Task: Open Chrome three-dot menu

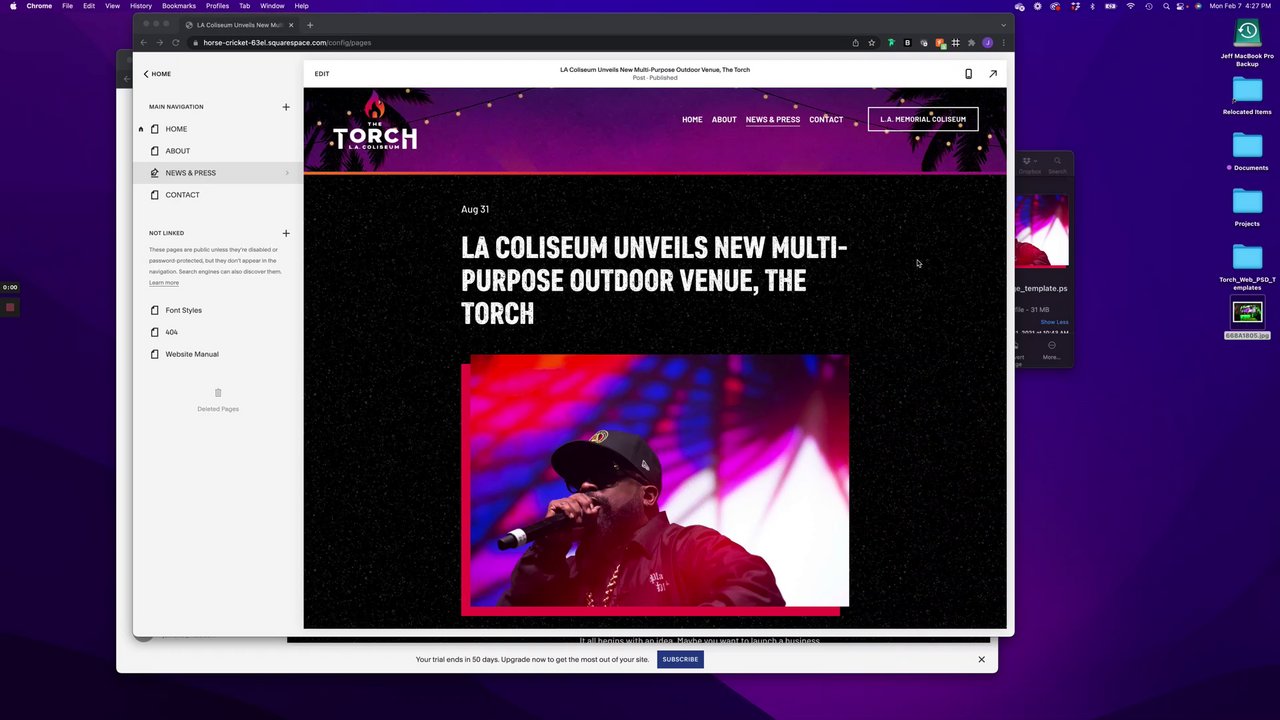Action: 1003,43
